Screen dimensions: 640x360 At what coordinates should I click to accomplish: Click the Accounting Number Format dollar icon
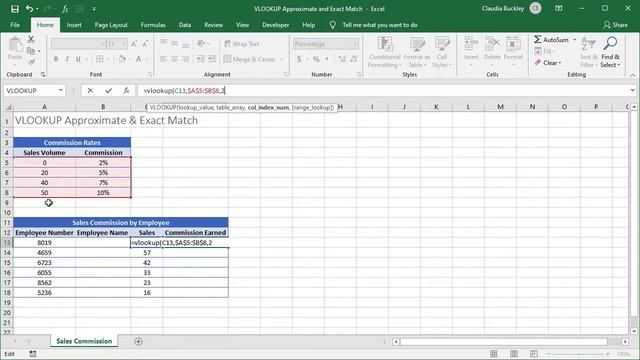[x=299, y=59]
